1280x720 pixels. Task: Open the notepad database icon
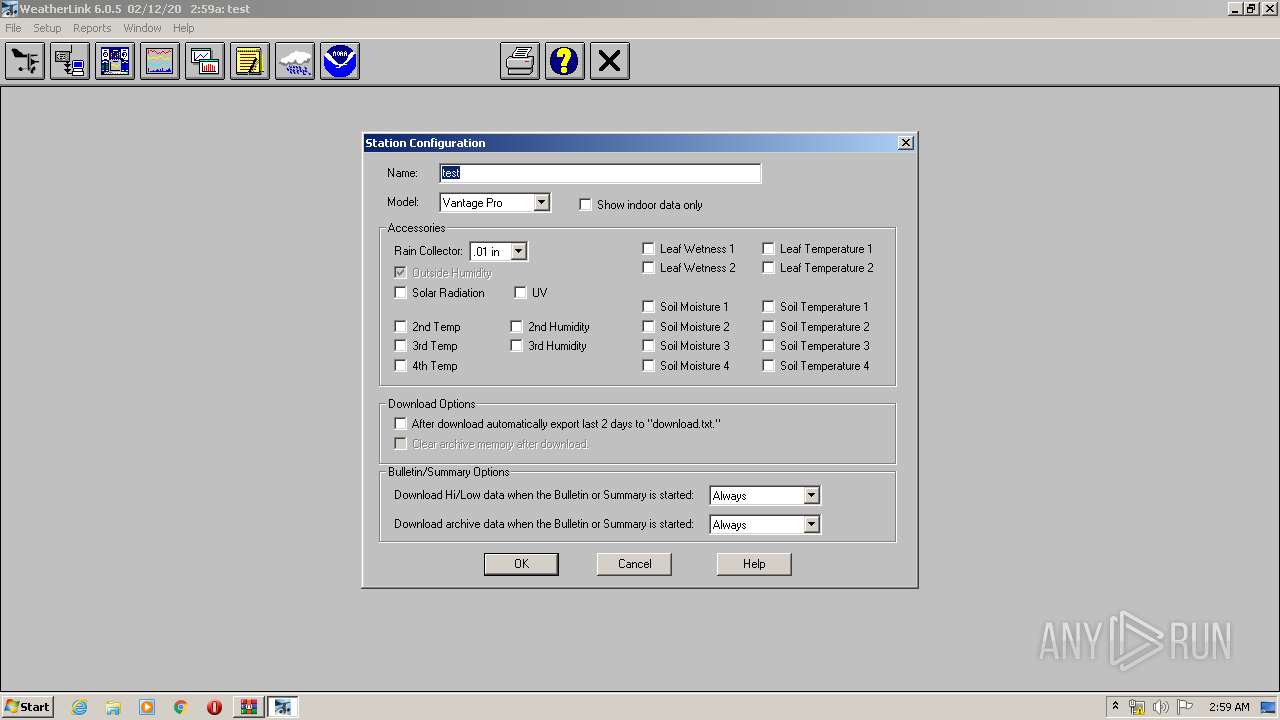(x=250, y=61)
